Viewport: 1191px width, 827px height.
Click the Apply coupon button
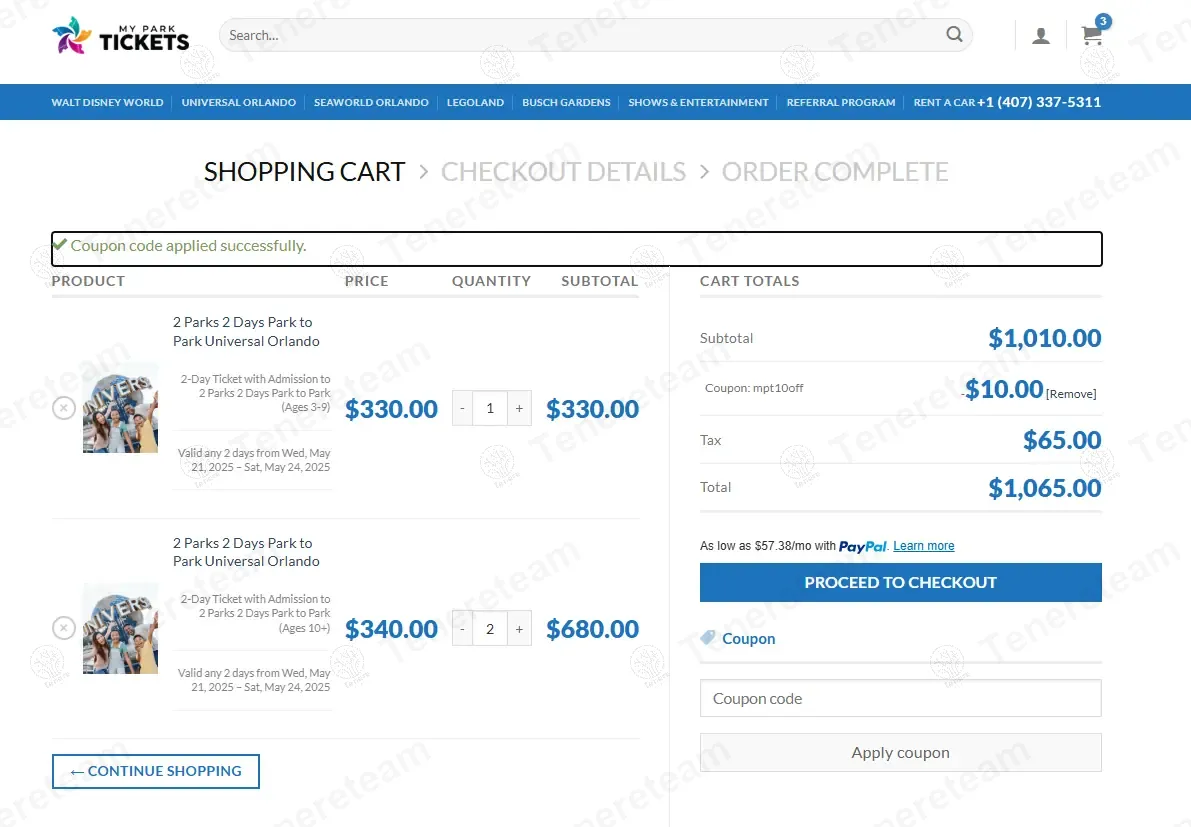[900, 753]
